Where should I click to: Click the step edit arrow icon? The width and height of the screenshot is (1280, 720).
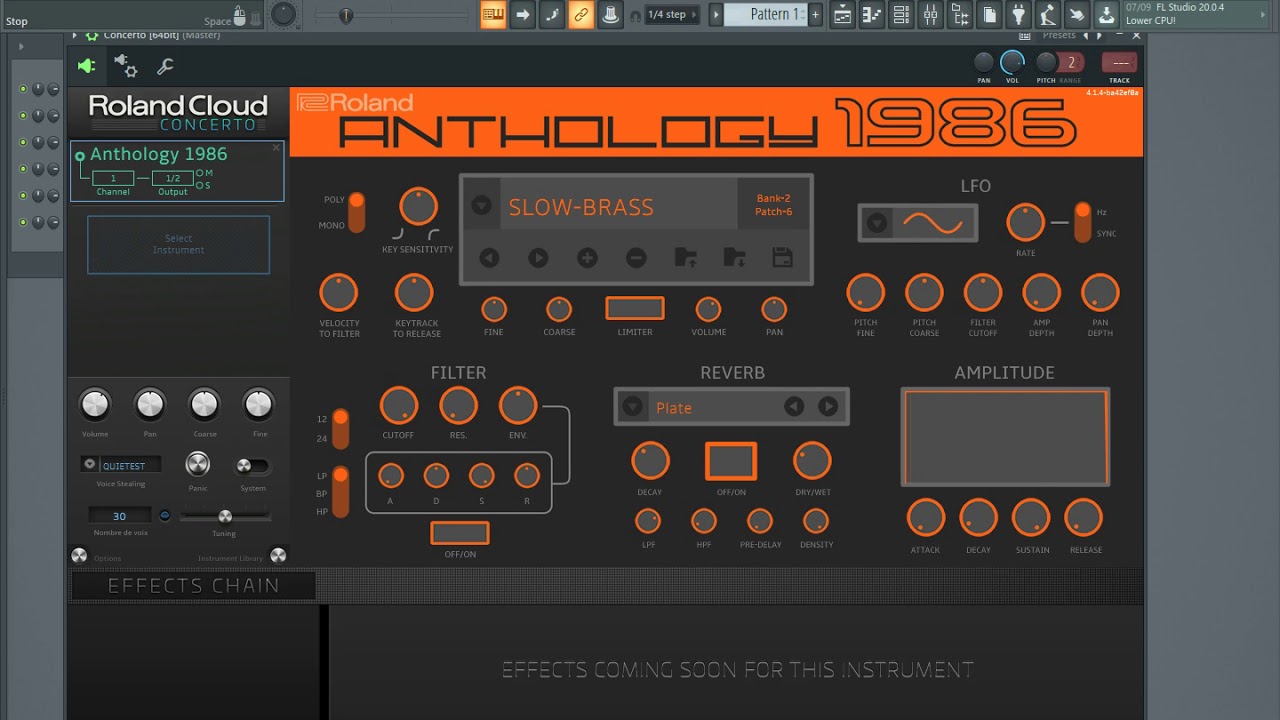pos(522,14)
